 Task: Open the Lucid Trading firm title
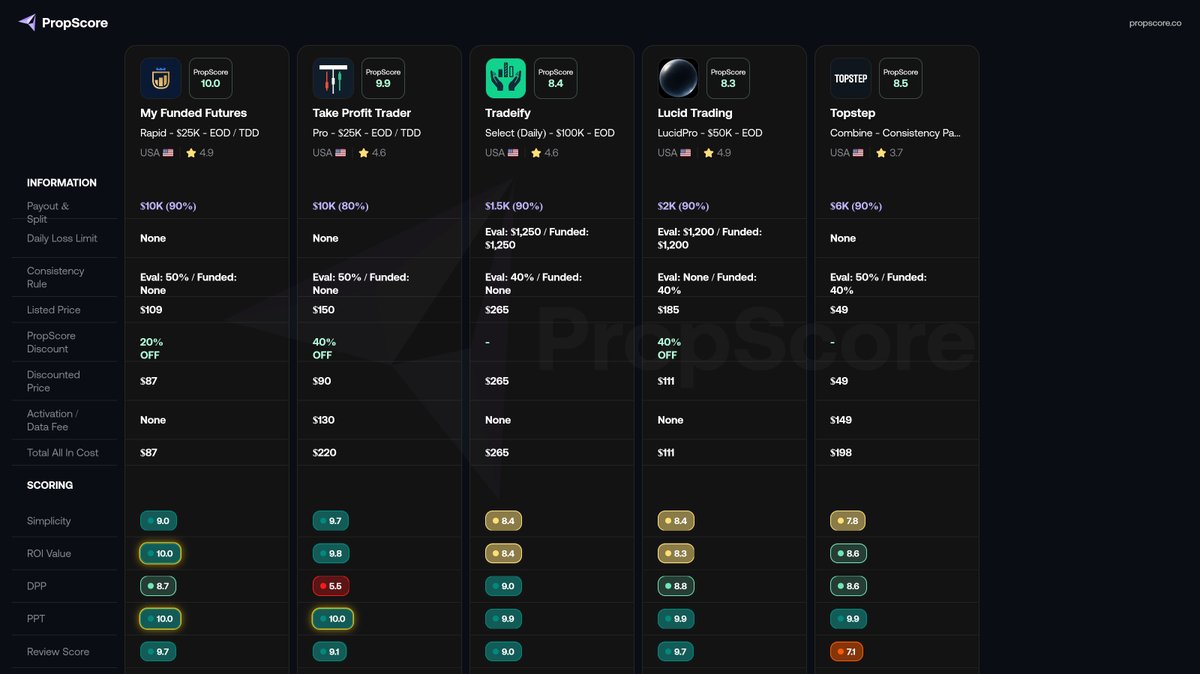[x=695, y=113]
